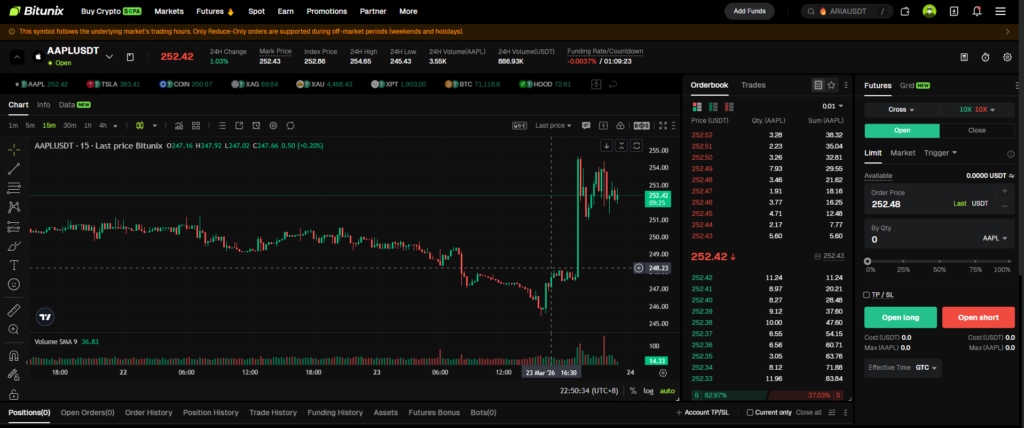
Task: Select the brush drawing tool
Action: pos(14,246)
